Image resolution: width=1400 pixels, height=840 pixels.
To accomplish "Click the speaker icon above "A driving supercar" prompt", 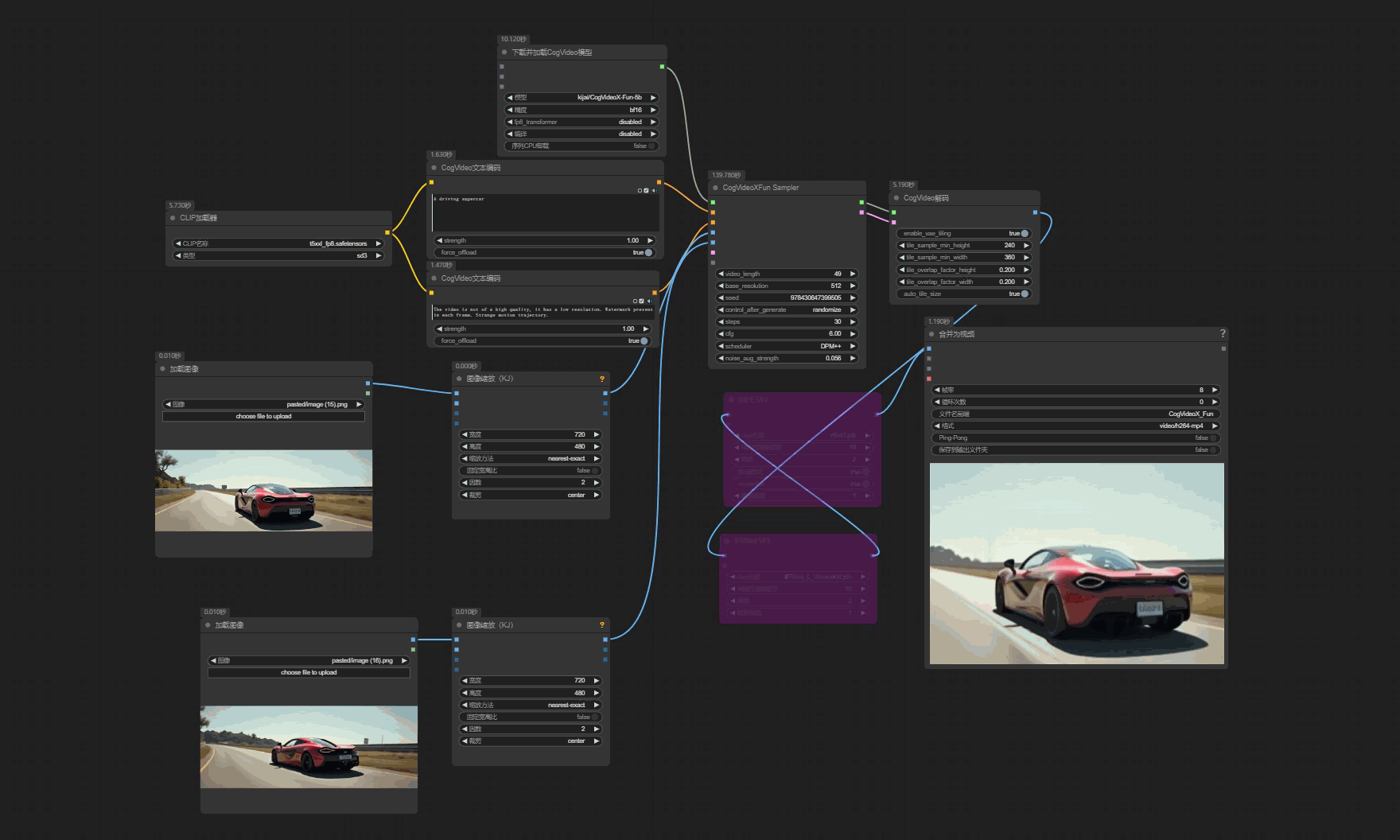I will coord(653,191).
